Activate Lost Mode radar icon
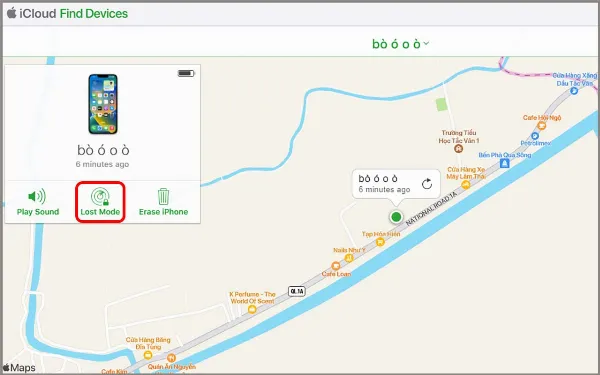This screenshot has width=600, height=375. [x=100, y=197]
